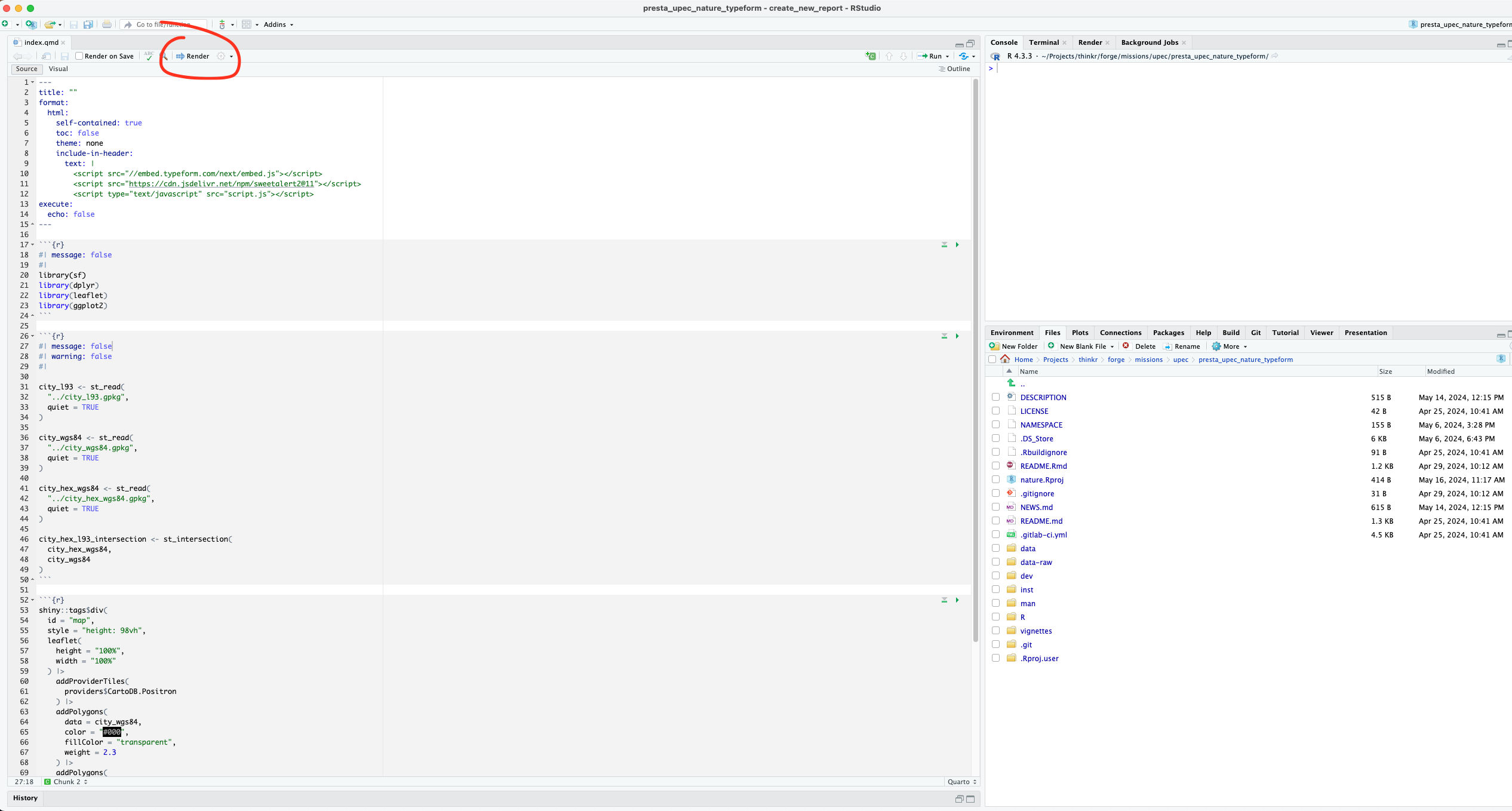This screenshot has height=811, width=1512.
Task: Check the box next to LICENSE
Action: [x=995, y=411]
